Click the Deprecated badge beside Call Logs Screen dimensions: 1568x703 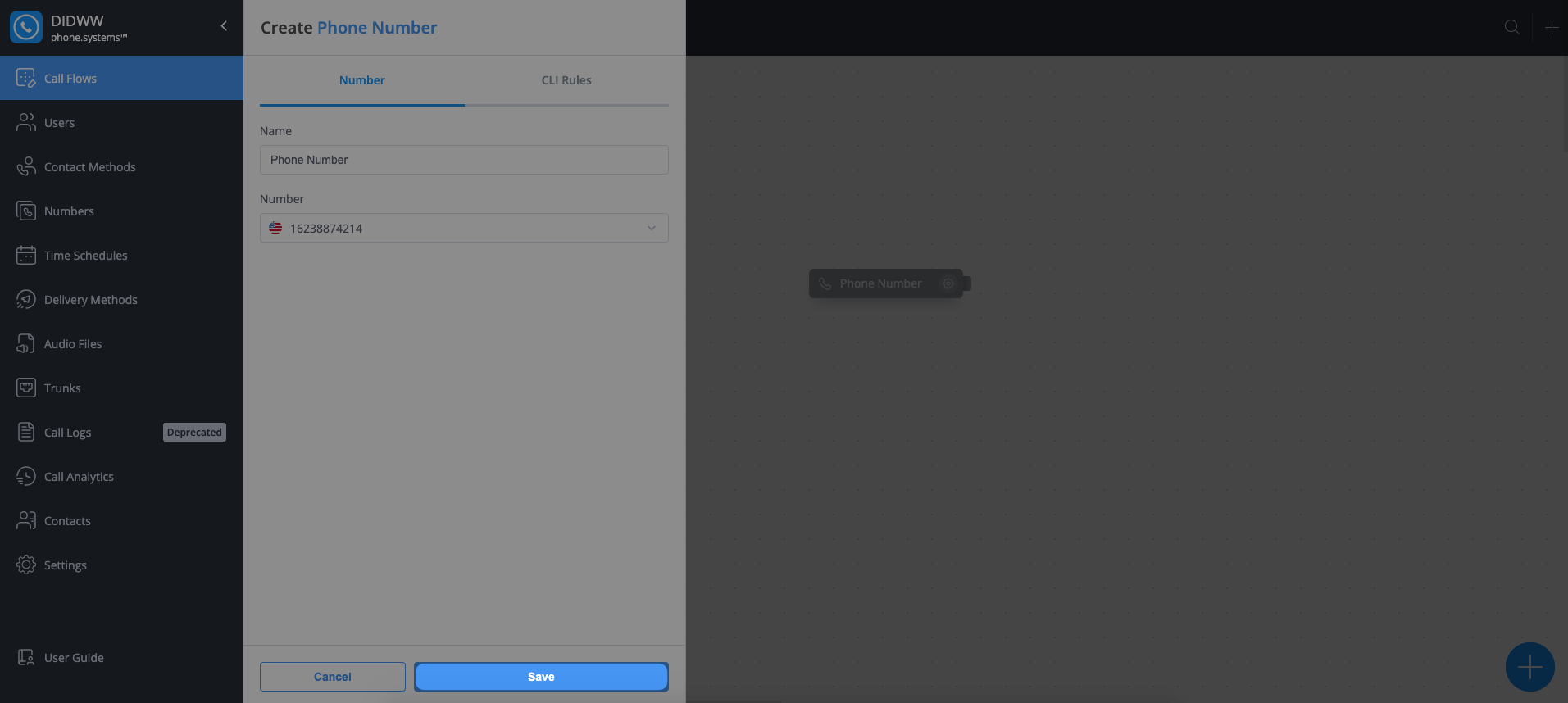(194, 432)
